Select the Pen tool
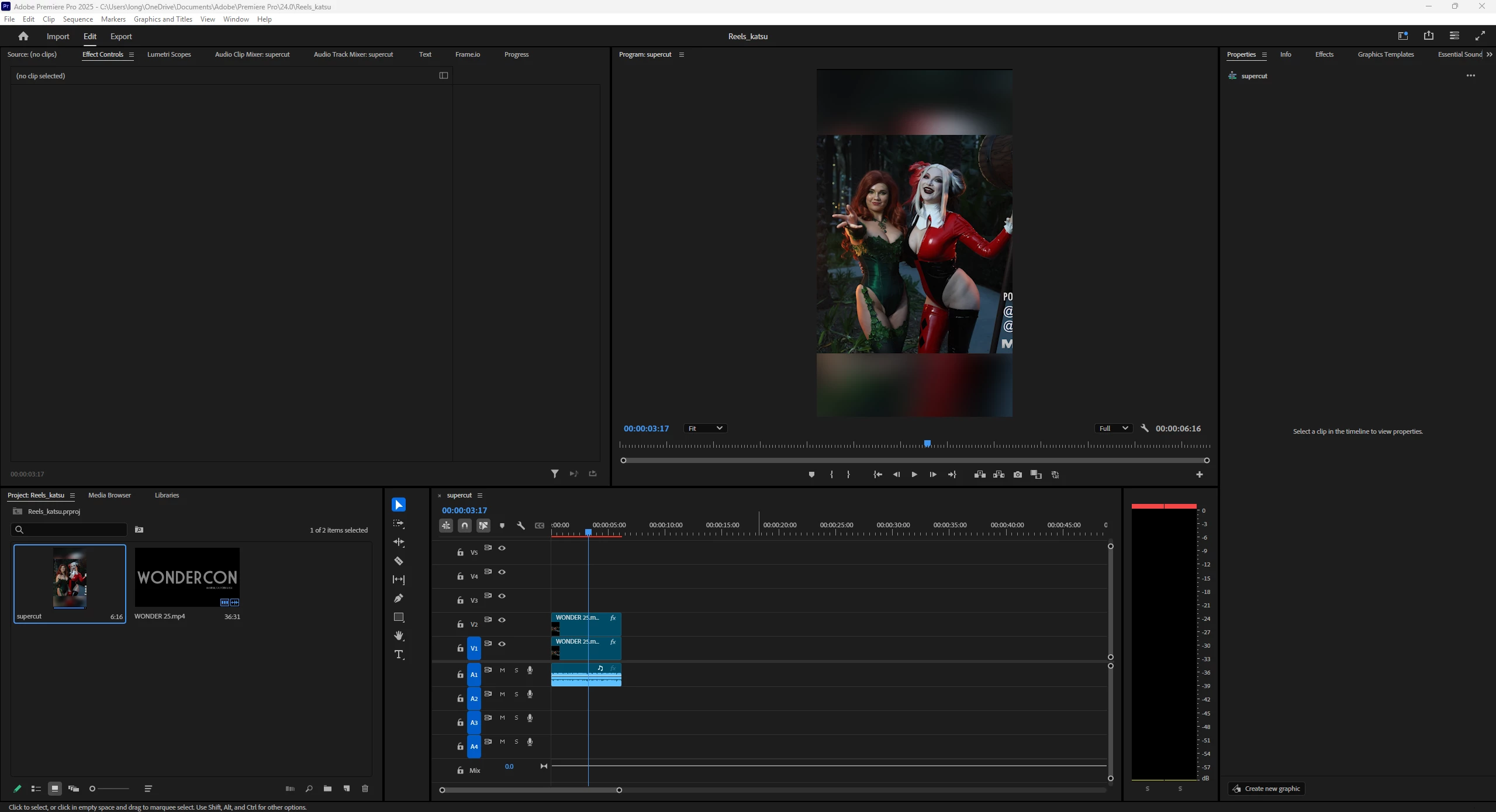This screenshot has width=1496, height=812. point(399,598)
